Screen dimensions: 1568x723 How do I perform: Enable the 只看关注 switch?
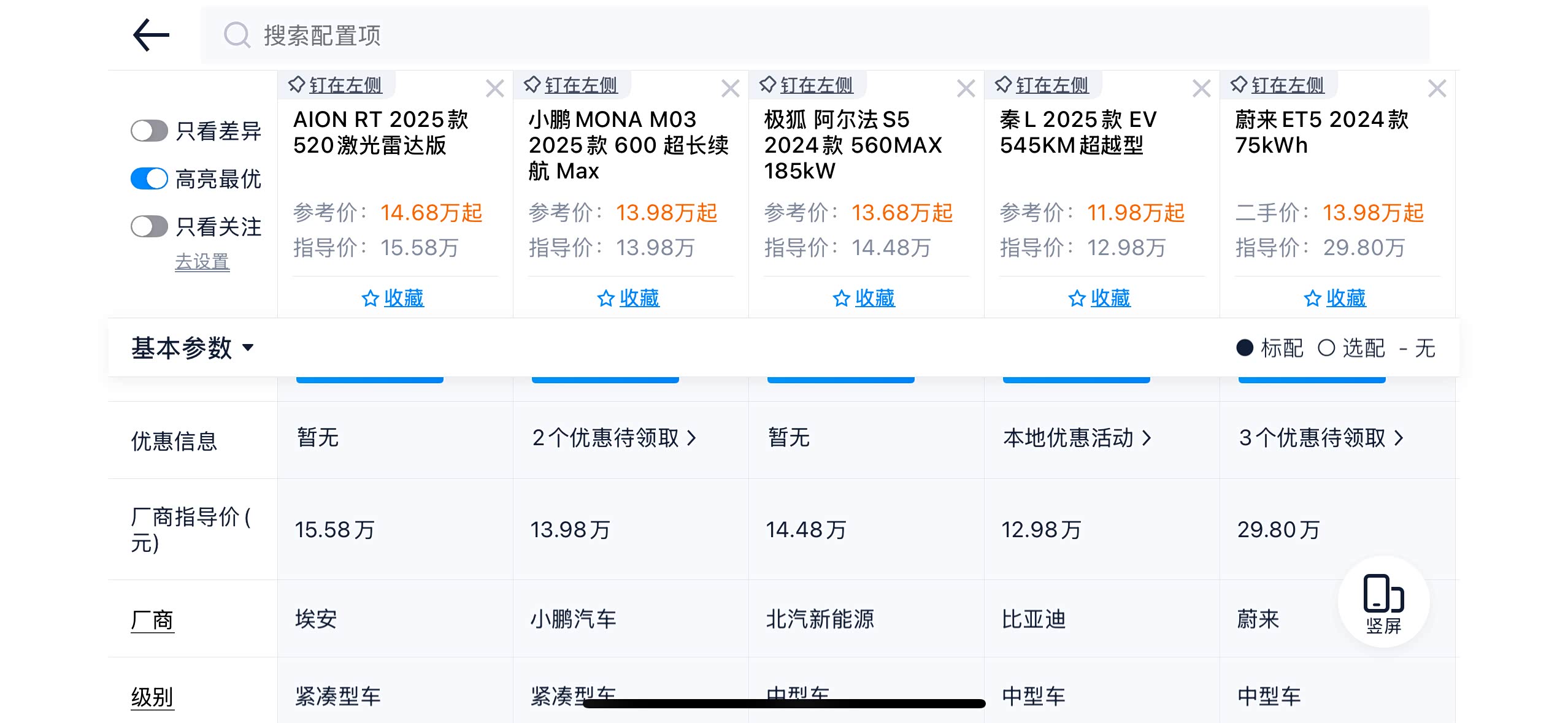tap(149, 226)
